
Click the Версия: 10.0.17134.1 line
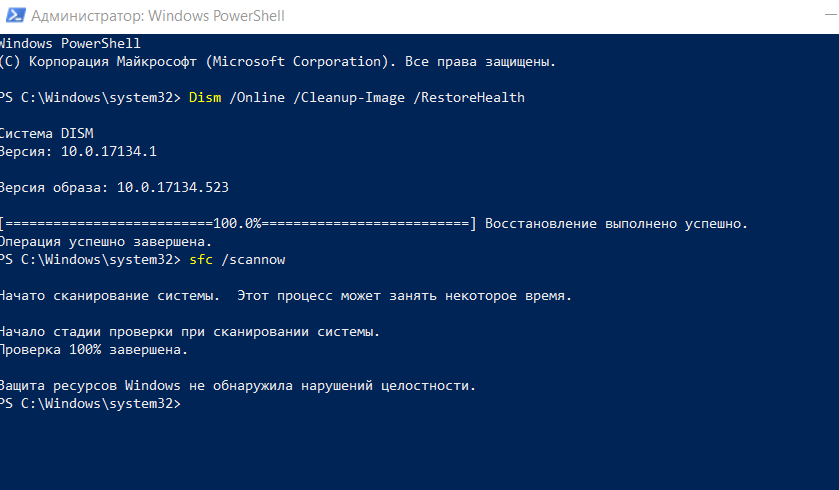click(78, 151)
